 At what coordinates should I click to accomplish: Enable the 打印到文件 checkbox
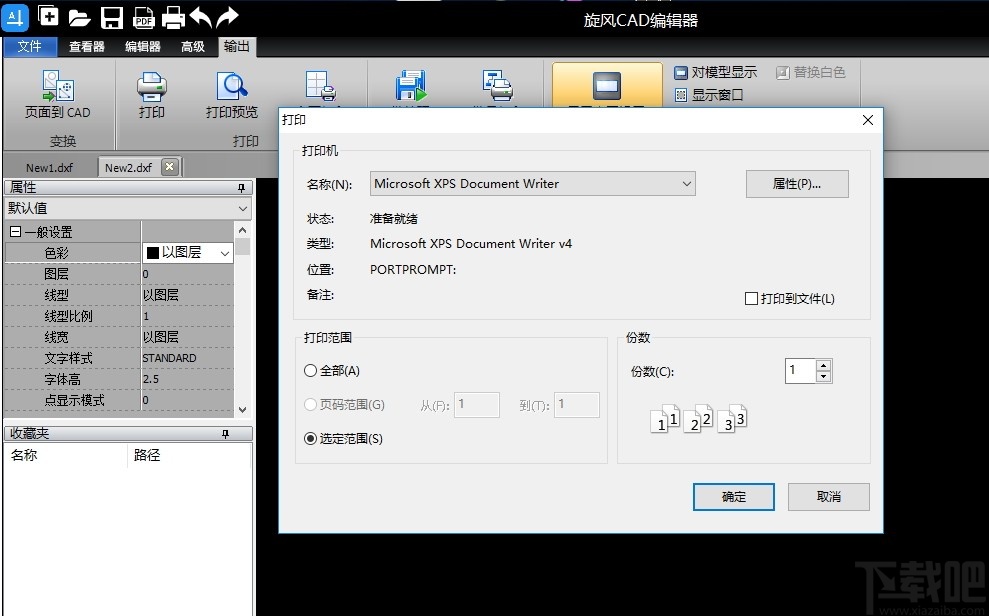750,298
